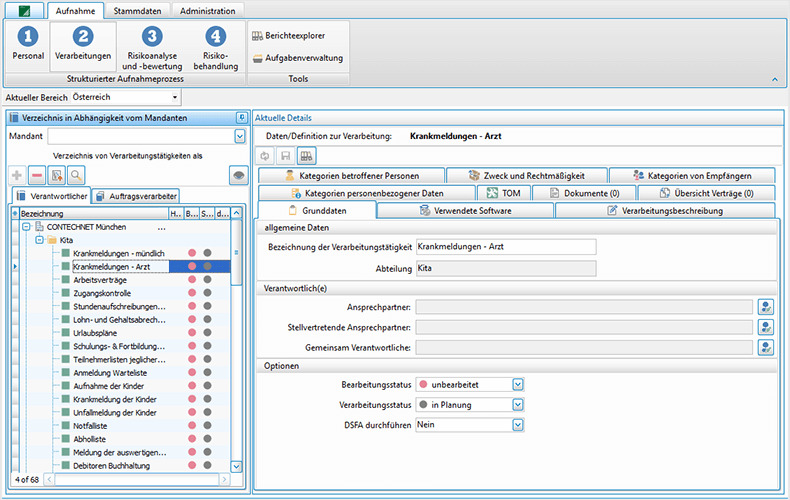Collapse the Kita folder node
Screen dimensions: 790x500
(x=39, y=240)
